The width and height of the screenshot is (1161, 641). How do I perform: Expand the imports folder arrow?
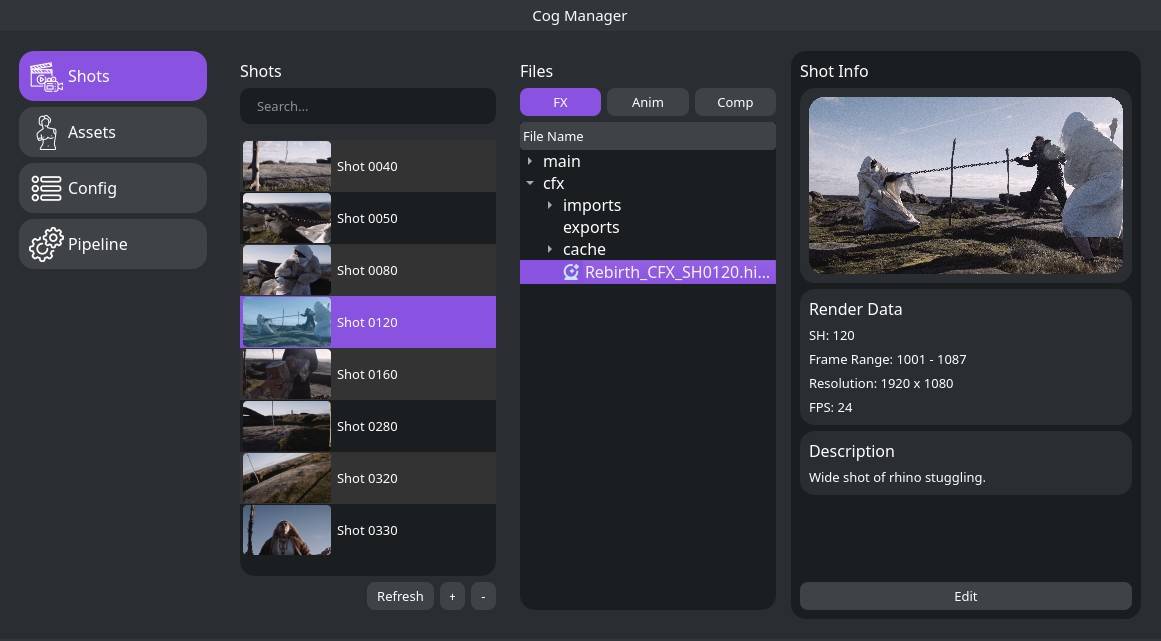550,205
